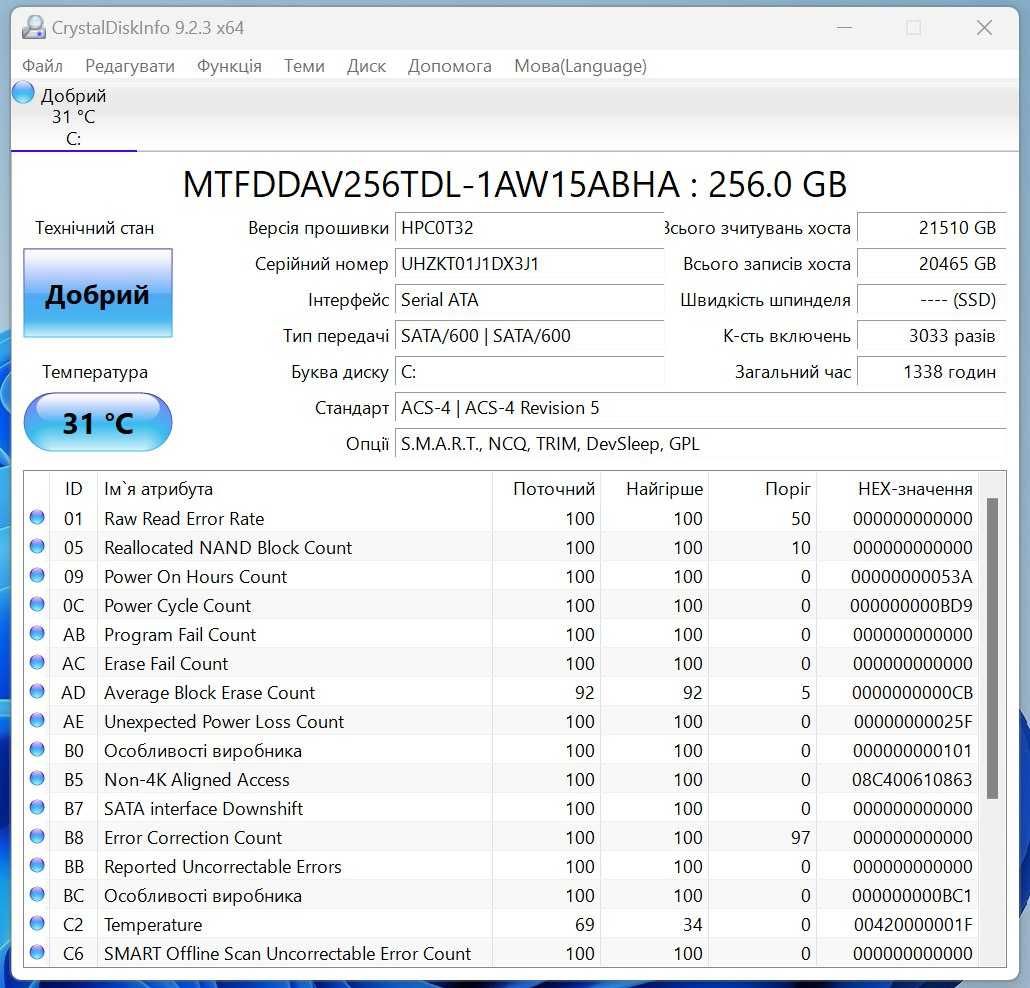The height and width of the screenshot is (988, 1030).
Task: Open the Файл menu
Action: [43, 66]
